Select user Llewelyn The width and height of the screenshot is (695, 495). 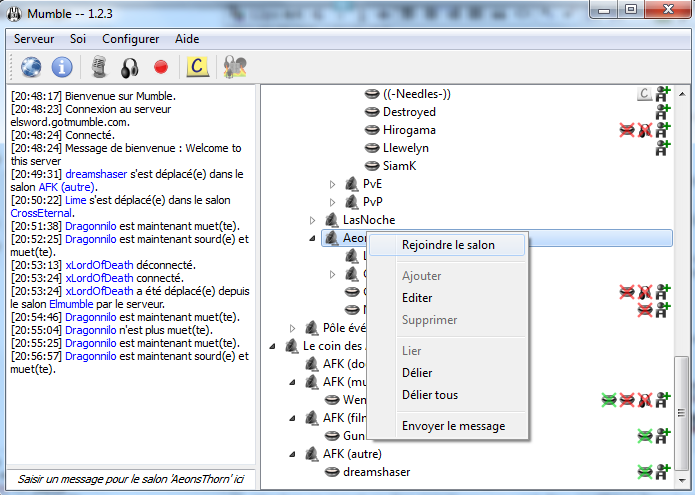(406, 148)
